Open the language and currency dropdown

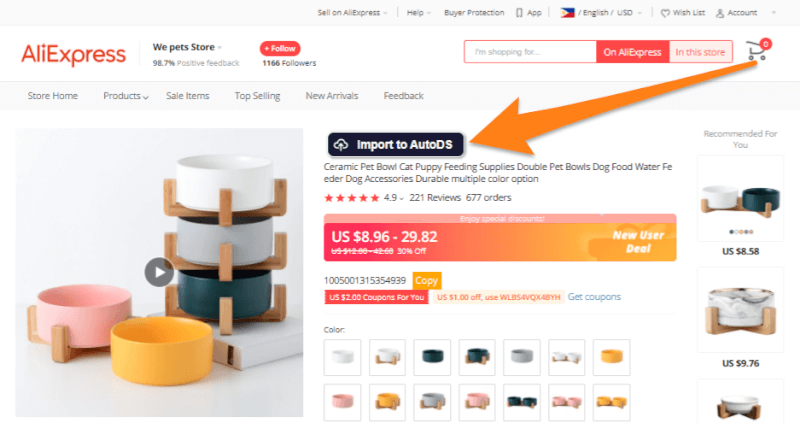pos(601,13)
